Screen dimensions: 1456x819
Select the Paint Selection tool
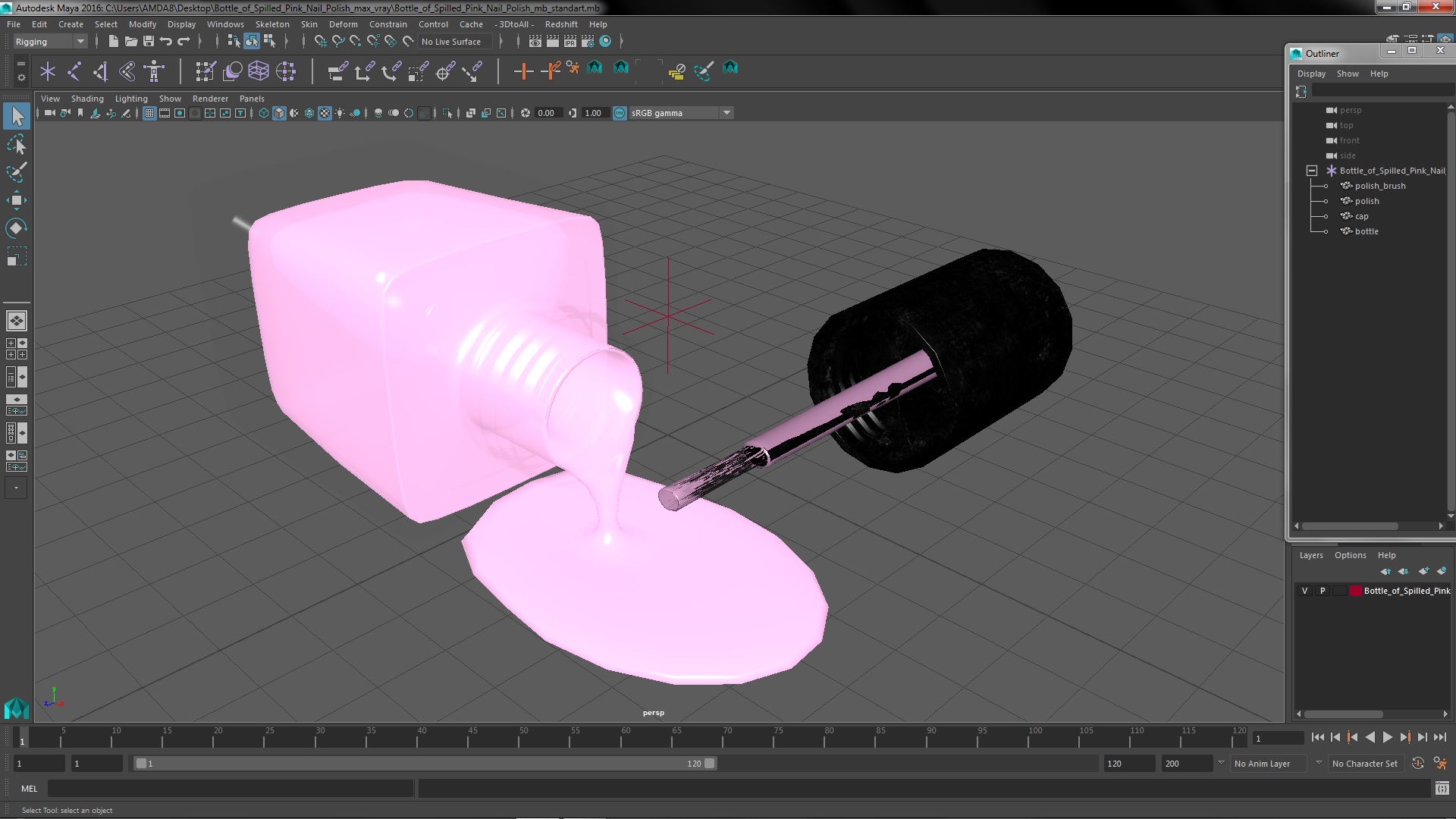[x=16, y=172]
